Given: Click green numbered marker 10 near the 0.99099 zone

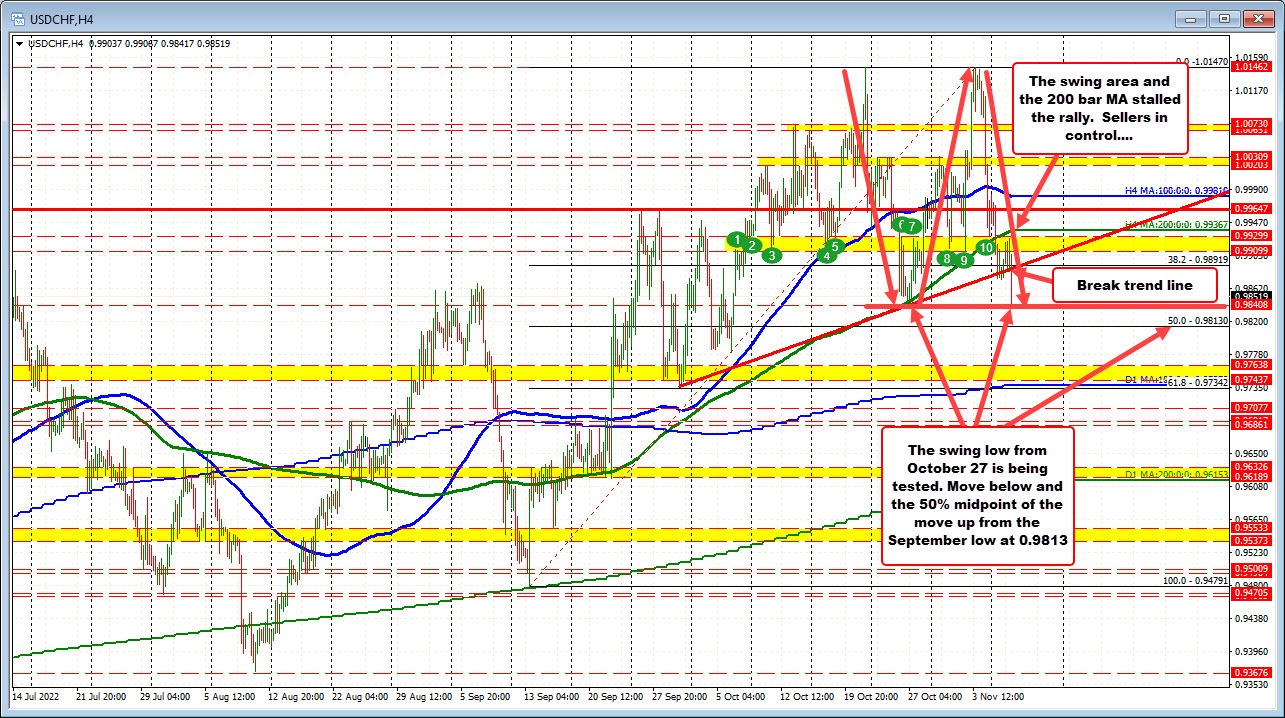Looking at the screenshot, I should pos(986,247).
